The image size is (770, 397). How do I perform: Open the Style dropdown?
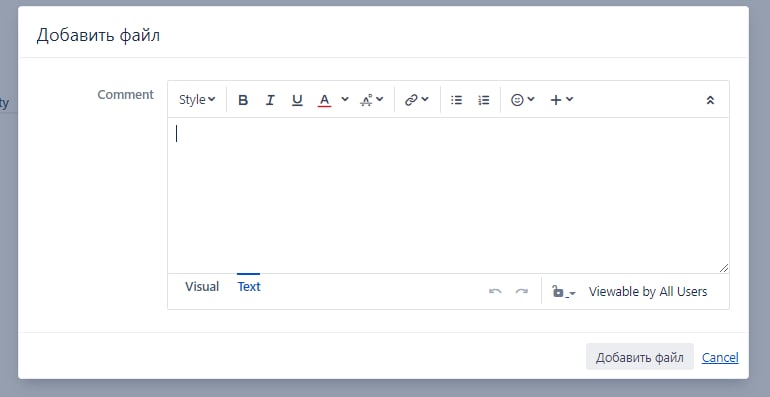point(197,100)
